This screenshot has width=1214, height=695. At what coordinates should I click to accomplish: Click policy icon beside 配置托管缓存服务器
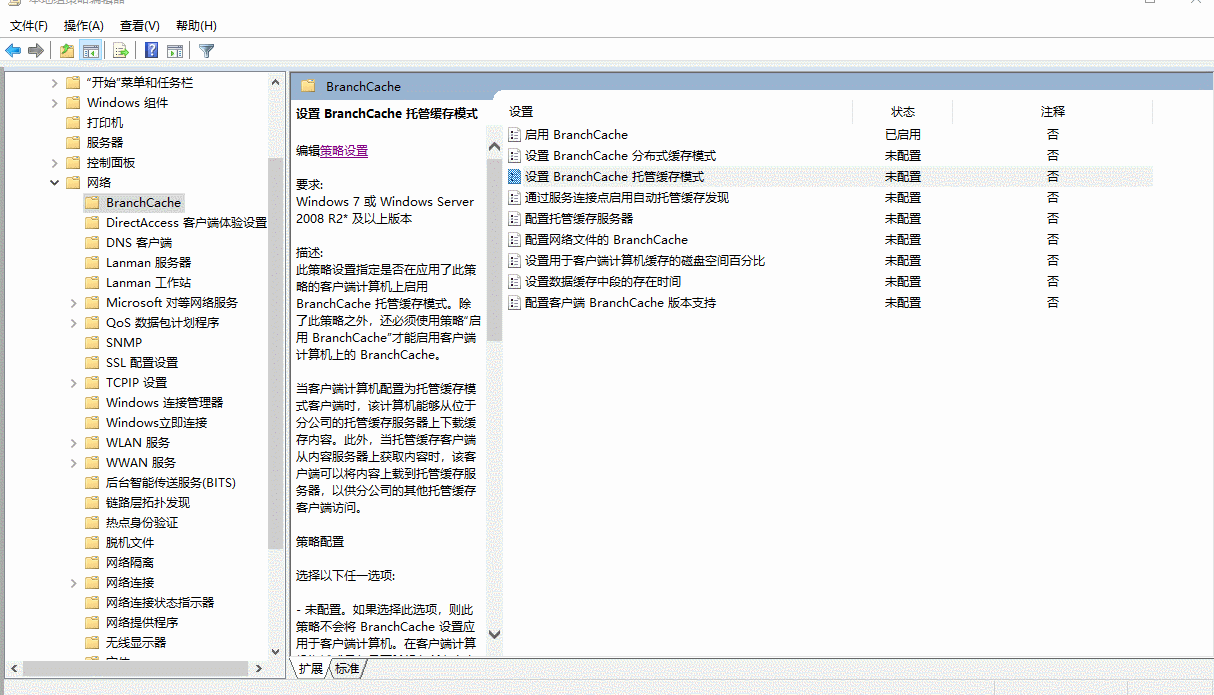point(515,219)
